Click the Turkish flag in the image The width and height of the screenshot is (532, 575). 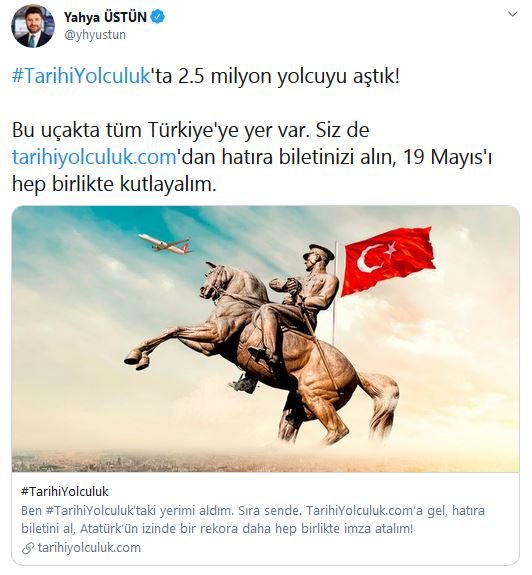389,260
